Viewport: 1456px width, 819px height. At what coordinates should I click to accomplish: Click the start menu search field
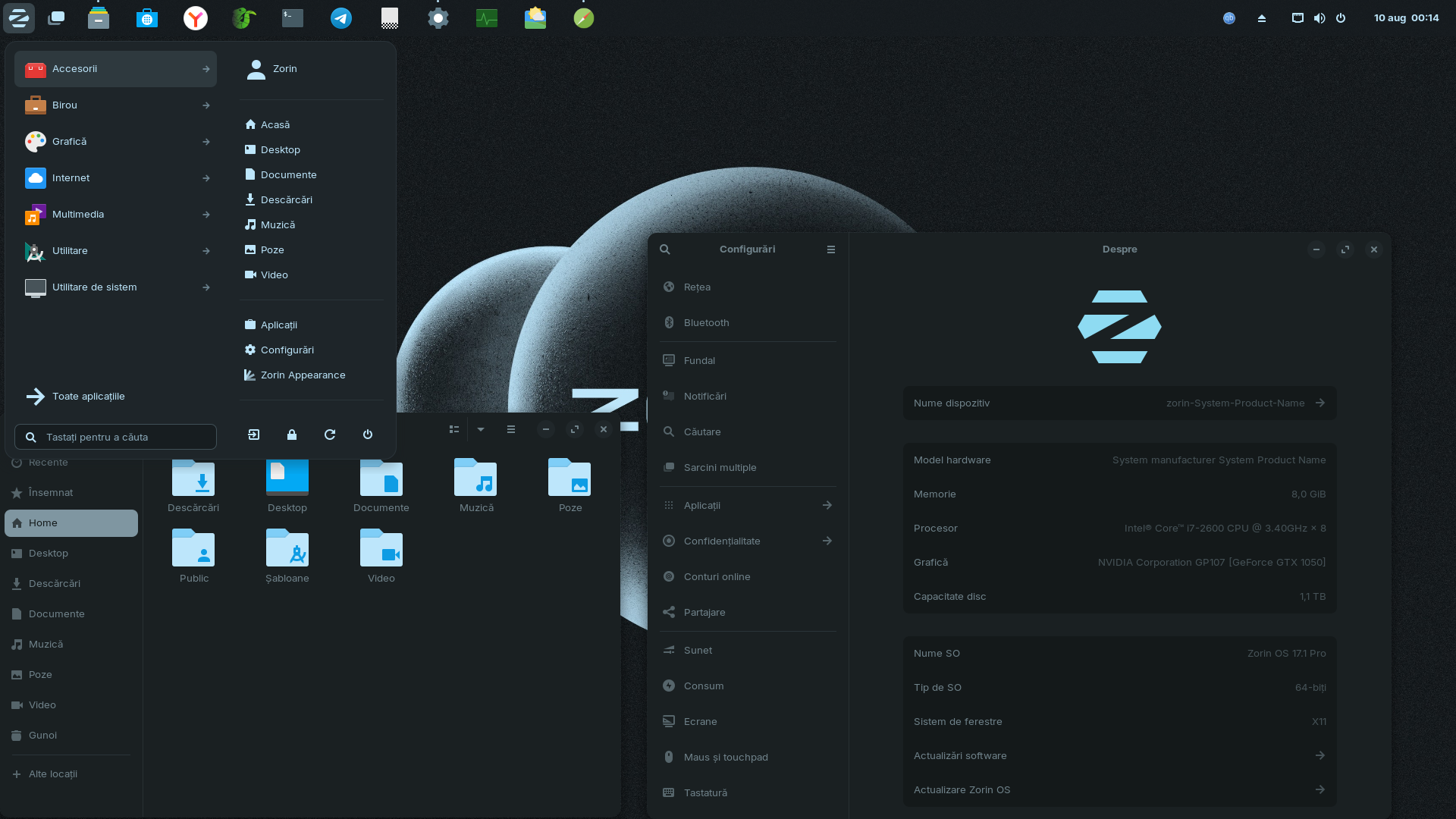point(115,437)
